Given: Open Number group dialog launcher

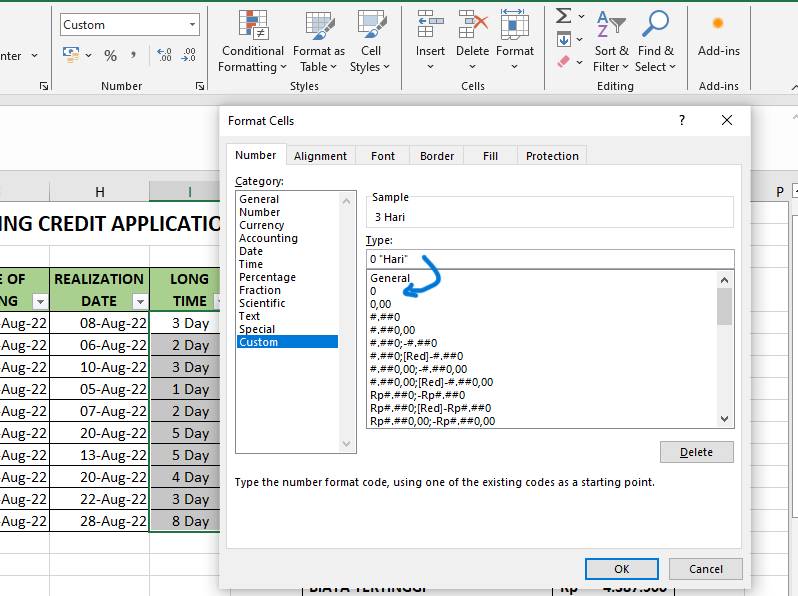Looking at the screenshot, I should (200, 87).
